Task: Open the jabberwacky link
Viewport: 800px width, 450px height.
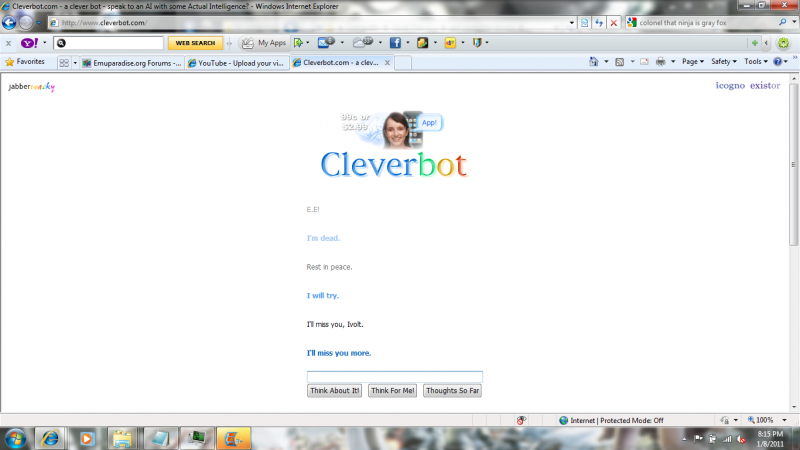Action: [32, 87]
